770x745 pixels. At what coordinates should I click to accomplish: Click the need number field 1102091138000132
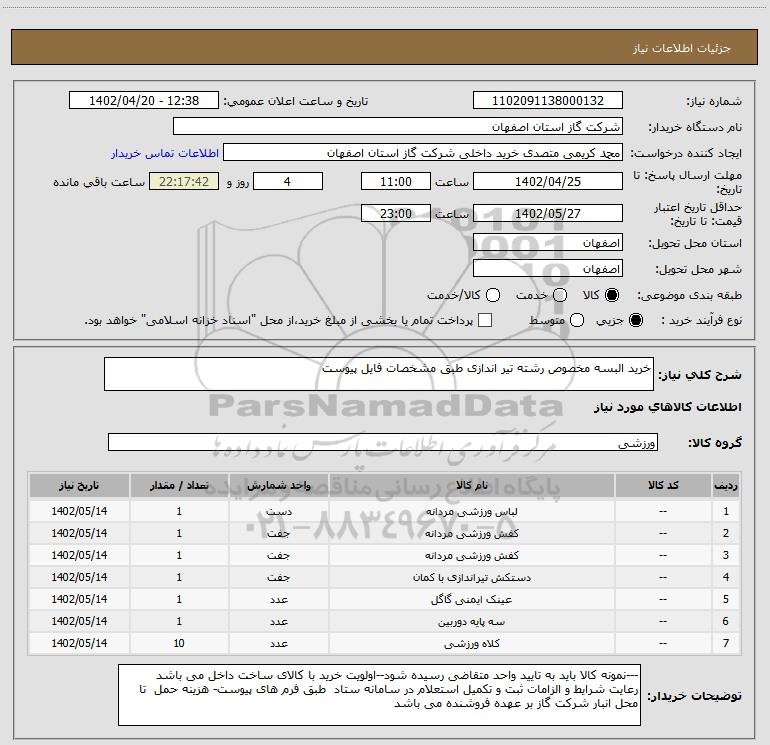(548, 100)
